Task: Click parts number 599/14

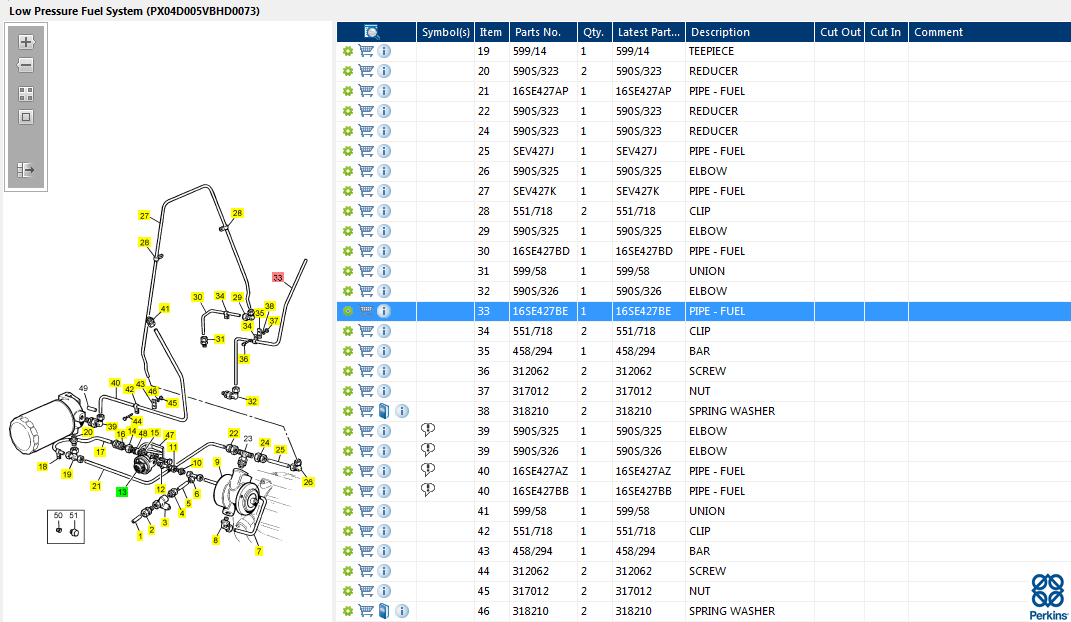Action: (529, 51)
